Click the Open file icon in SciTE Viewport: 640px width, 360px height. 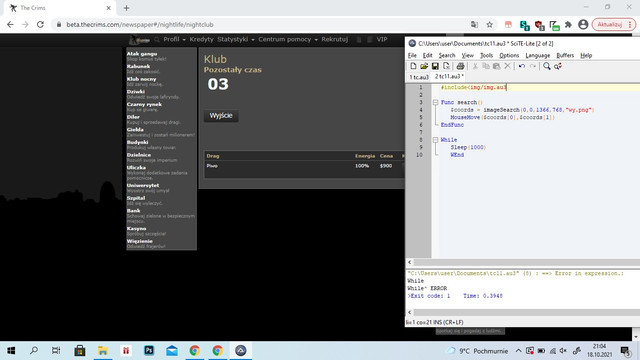click(424, 66)
